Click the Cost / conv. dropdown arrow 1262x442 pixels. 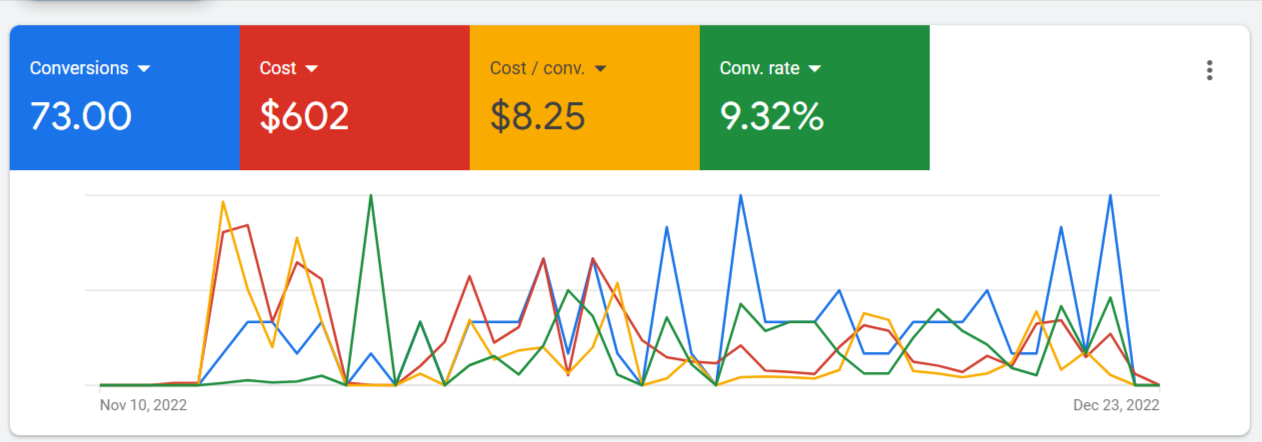tap(601, 69)
